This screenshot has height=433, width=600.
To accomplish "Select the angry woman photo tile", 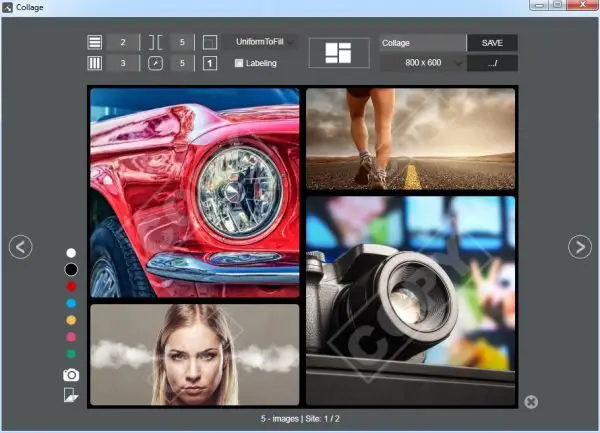I will pyautogui.click(x=195, y=355).
